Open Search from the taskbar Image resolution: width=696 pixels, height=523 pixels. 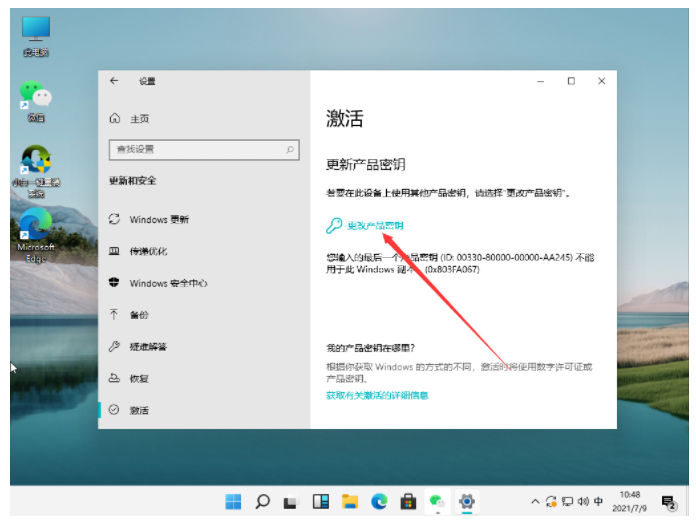coord(262,501)
